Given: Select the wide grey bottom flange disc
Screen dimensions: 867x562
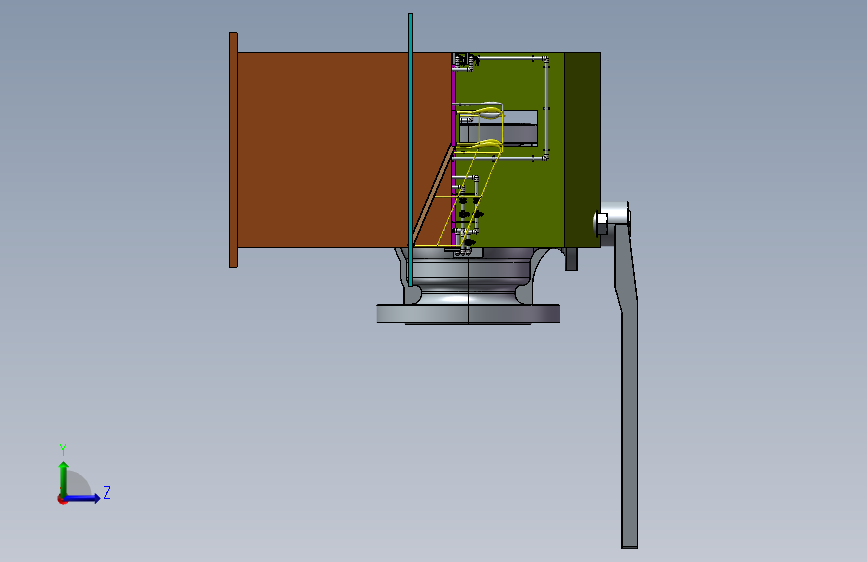Looking at the screenshot, I should (468, 314).
